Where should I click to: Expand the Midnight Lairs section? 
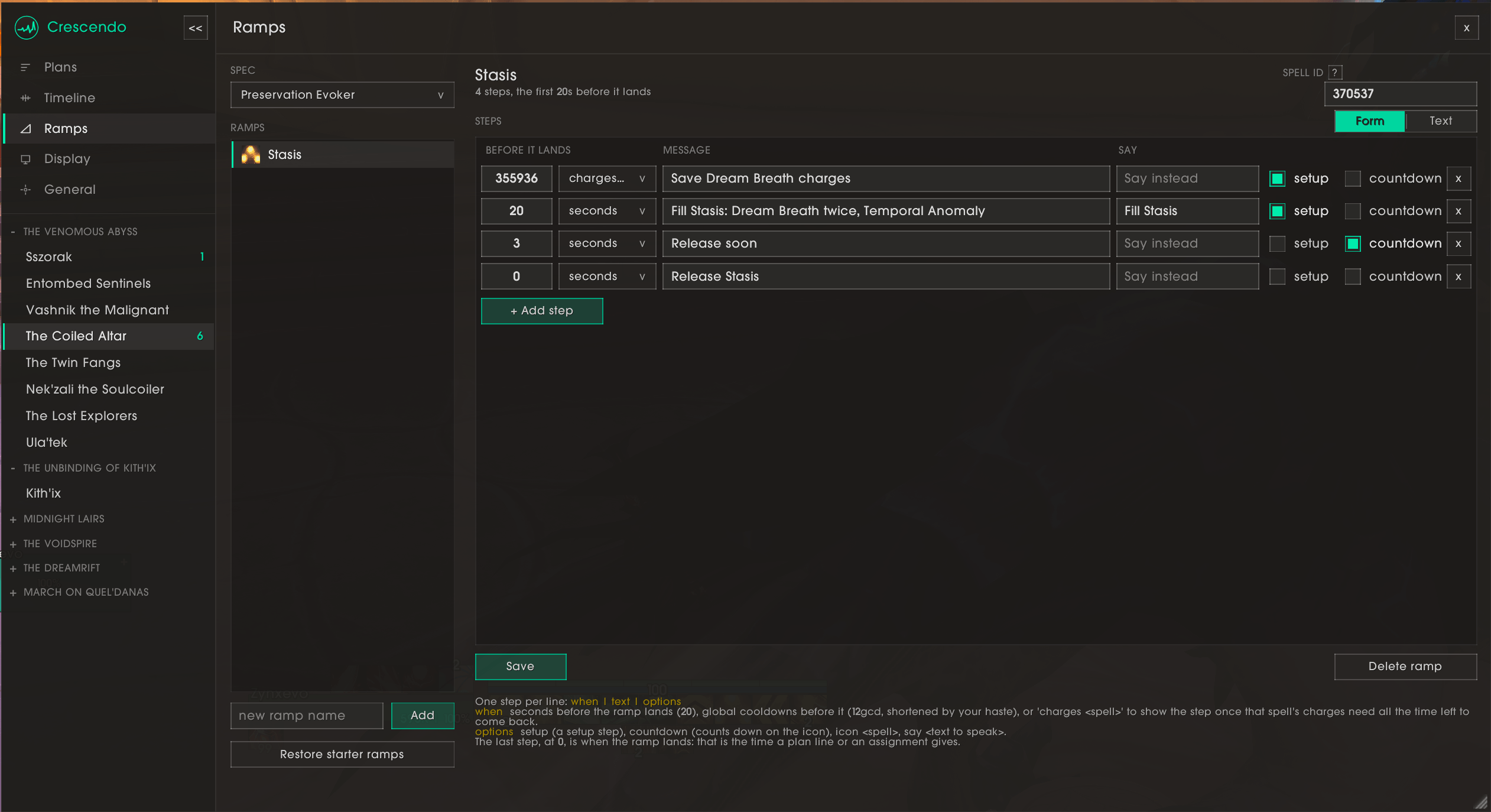[x=64, y=519]
